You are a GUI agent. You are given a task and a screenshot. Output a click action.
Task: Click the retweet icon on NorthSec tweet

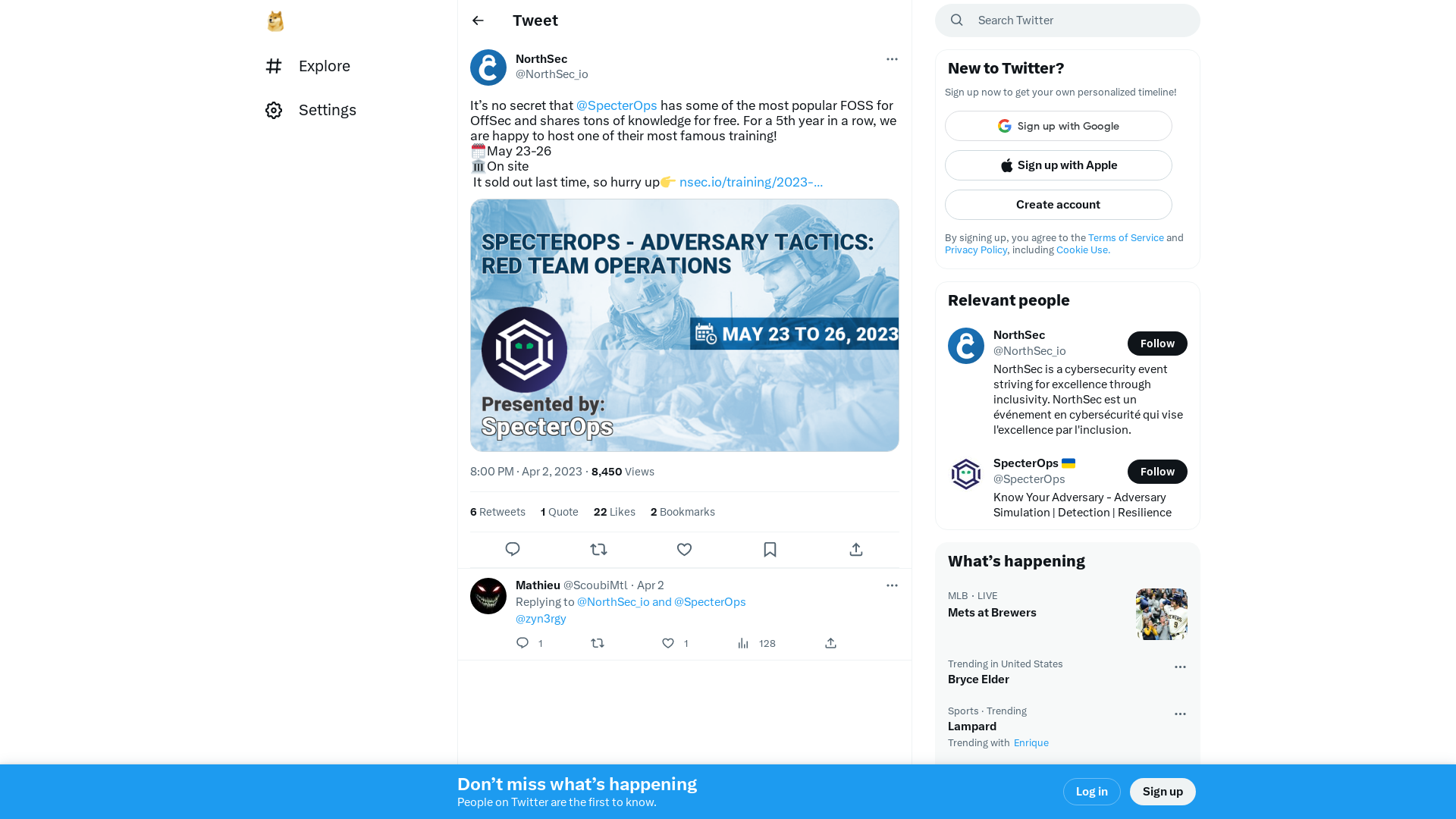tap(598, 549)
